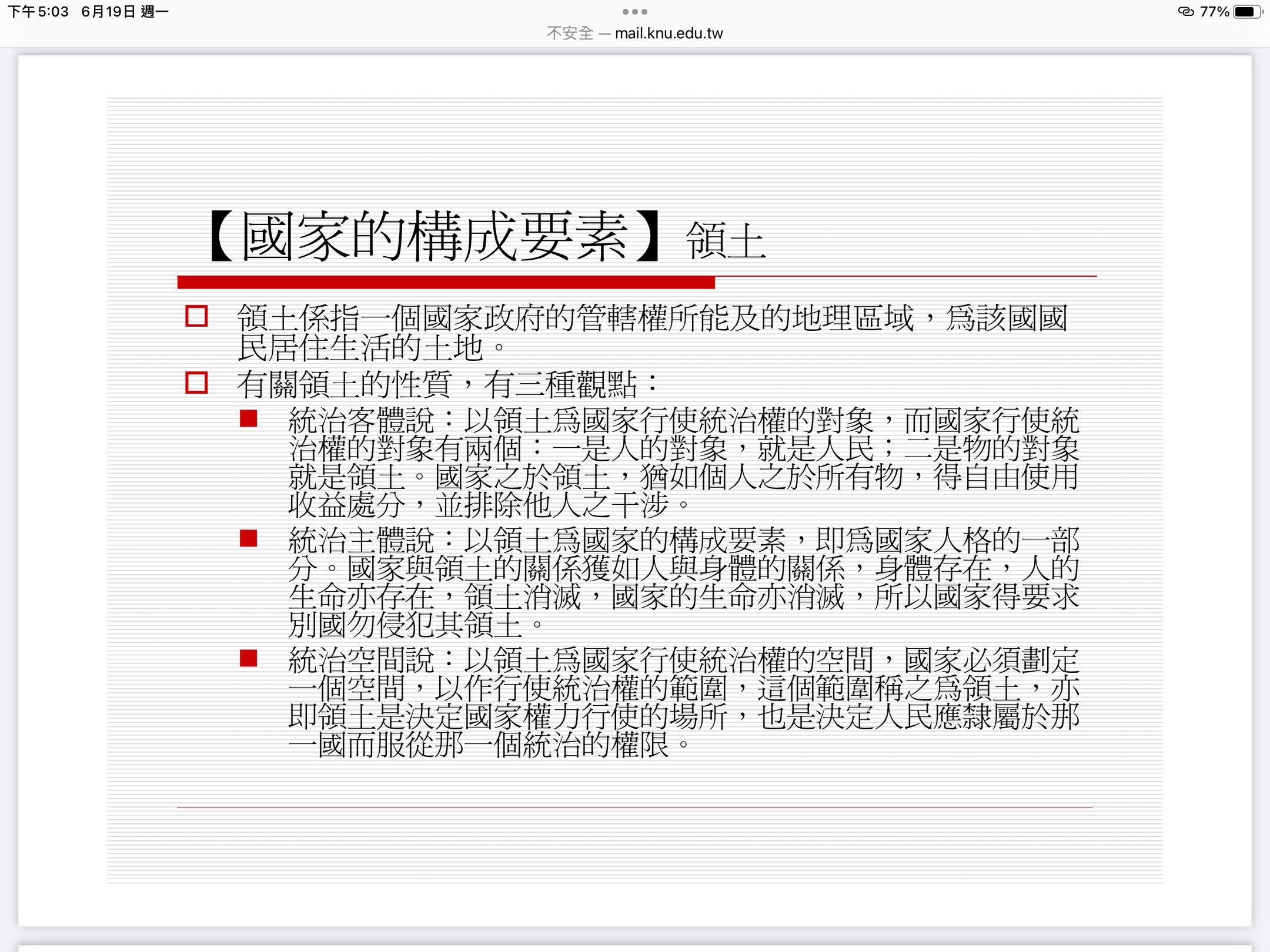Tap the 6月19日 週一 date display

coord(125,12)
